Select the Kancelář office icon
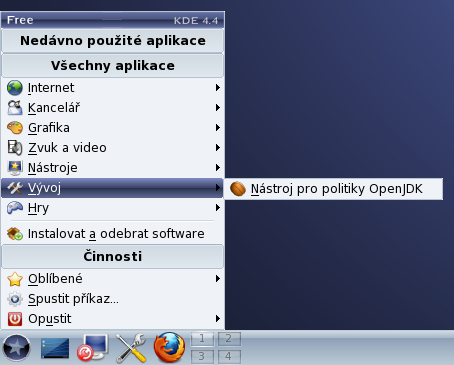454x365 pixels. [15, 108]
